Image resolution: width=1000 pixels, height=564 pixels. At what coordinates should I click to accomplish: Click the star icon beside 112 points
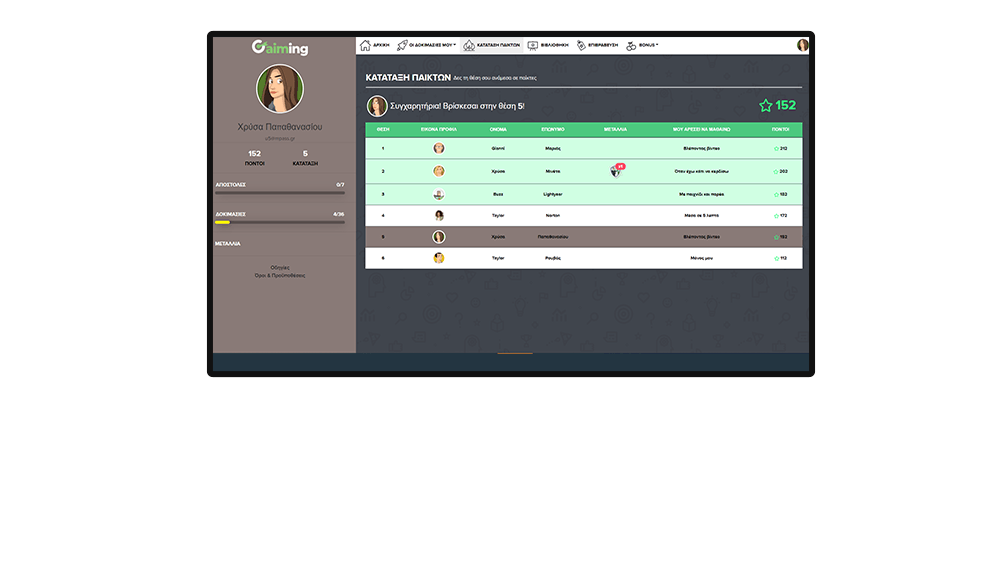click(x=776, y=258)
